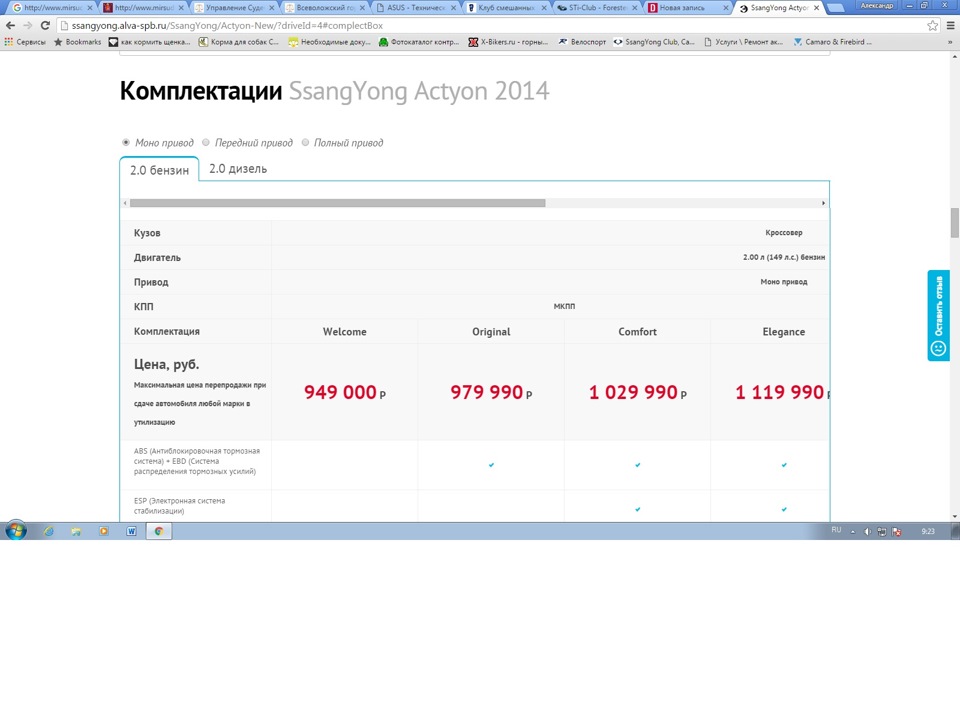Select the 'Моно привод' radio button

coord(126,142)
